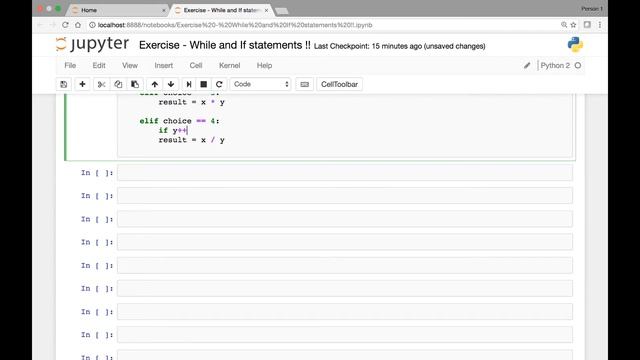The width and height of the screenshot is (640, 360).
Task: Click the Python logo icon
Action: coord(575,44)
